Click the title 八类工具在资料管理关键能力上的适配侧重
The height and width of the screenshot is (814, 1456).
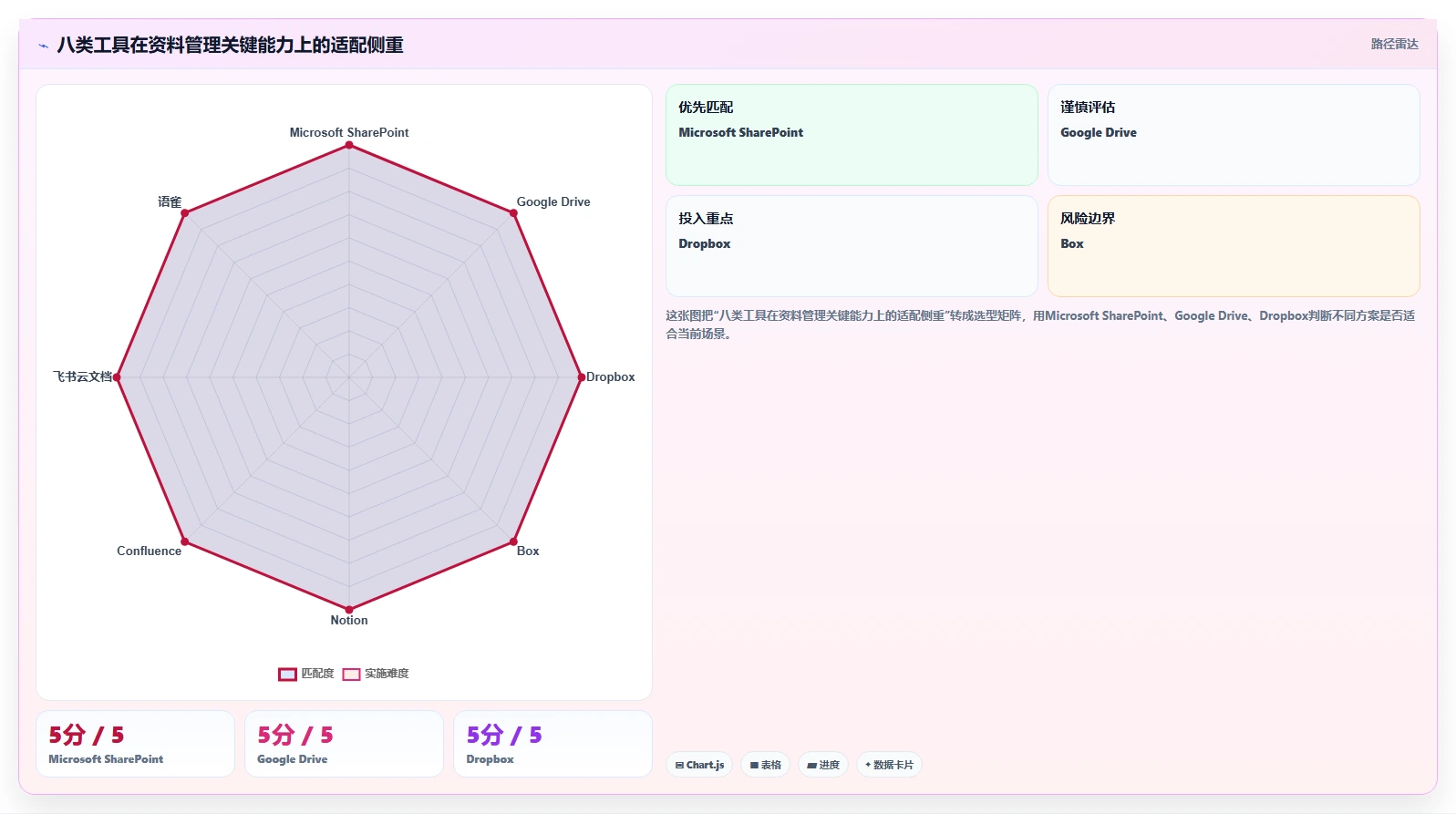tap(230, 45)
